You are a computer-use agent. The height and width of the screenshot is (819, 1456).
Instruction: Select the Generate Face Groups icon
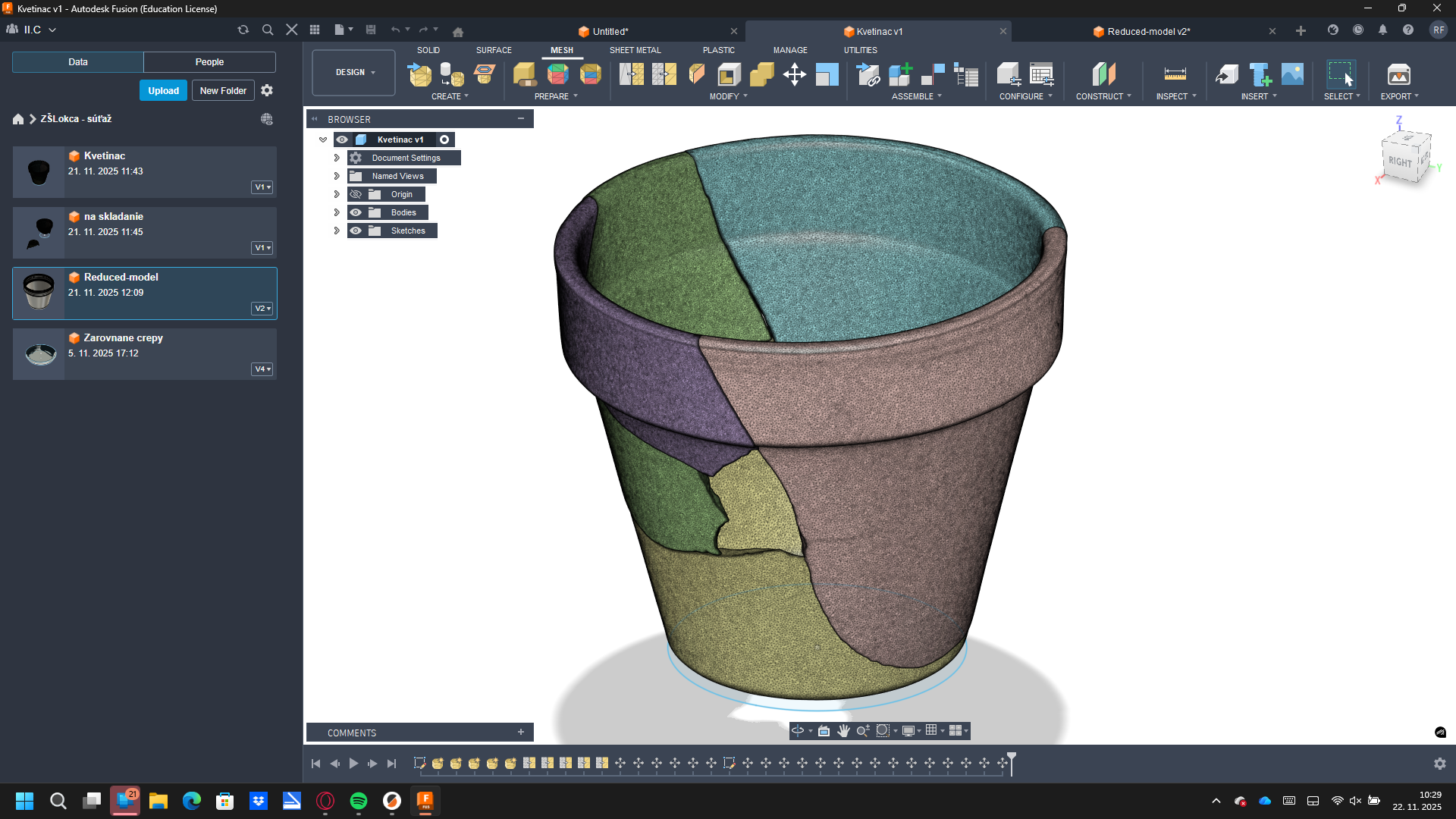click(557, 74)
